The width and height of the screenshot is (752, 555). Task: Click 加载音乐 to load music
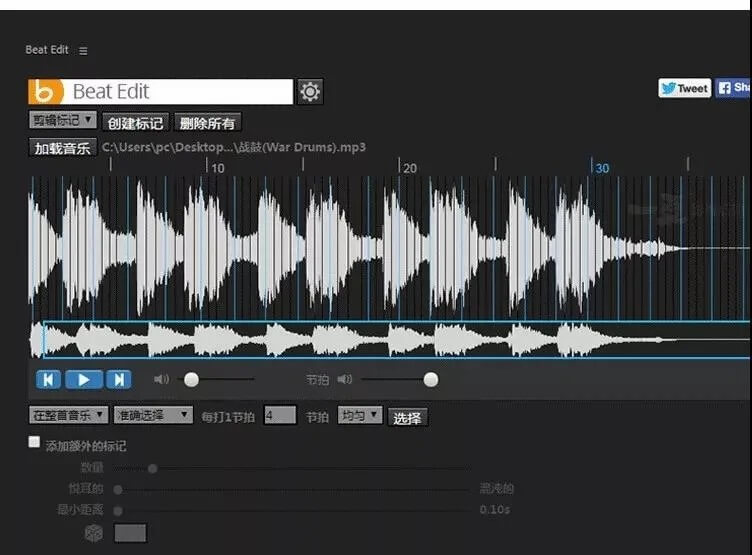point(62,148)
